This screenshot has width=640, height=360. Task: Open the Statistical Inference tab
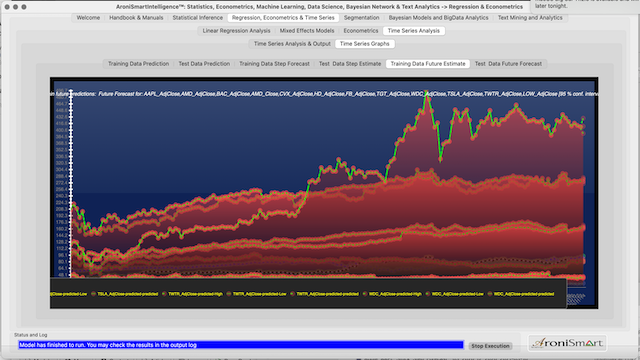tap(198, 18)
